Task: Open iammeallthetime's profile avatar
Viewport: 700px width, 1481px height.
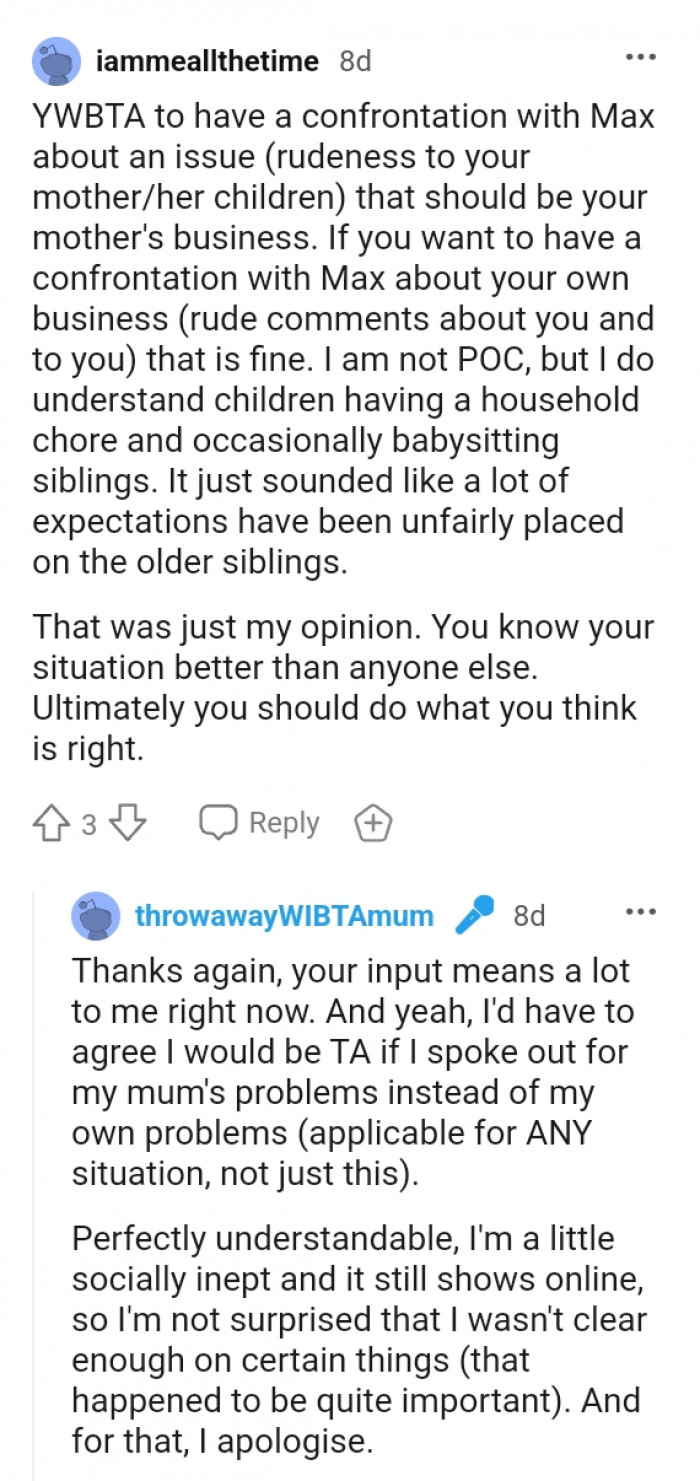Action: [x=57, y=61]
